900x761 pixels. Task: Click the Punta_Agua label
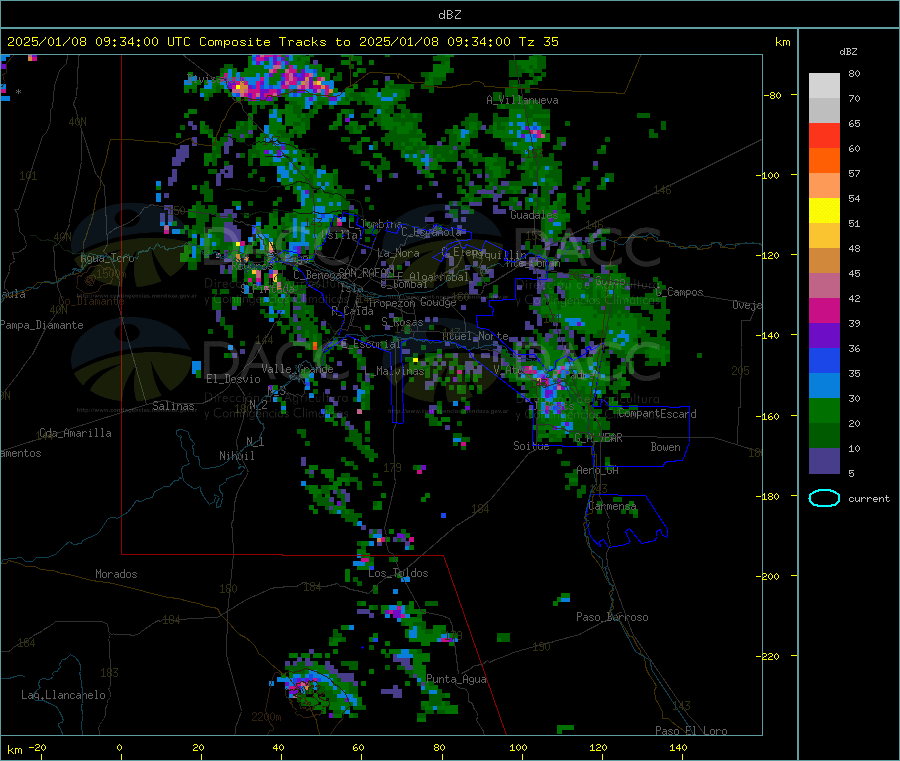click(456, 680)
